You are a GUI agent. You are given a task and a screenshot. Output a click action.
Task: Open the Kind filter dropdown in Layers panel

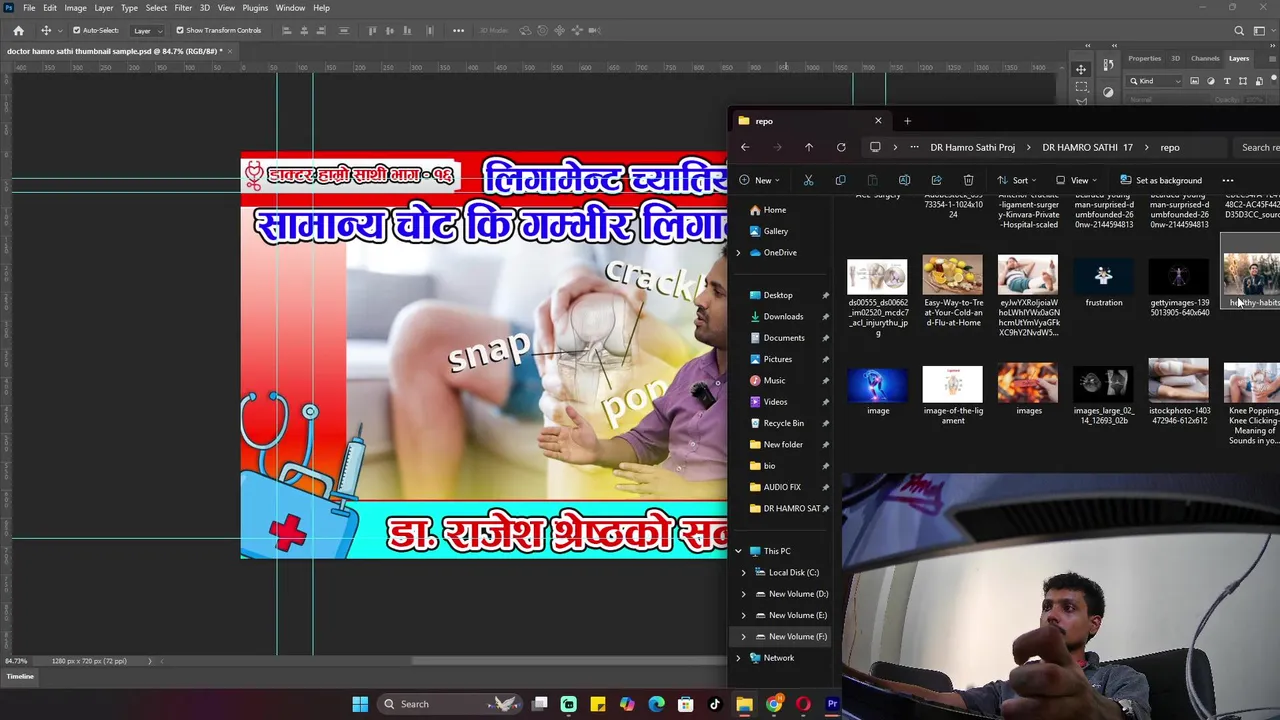click(1155, 81)
